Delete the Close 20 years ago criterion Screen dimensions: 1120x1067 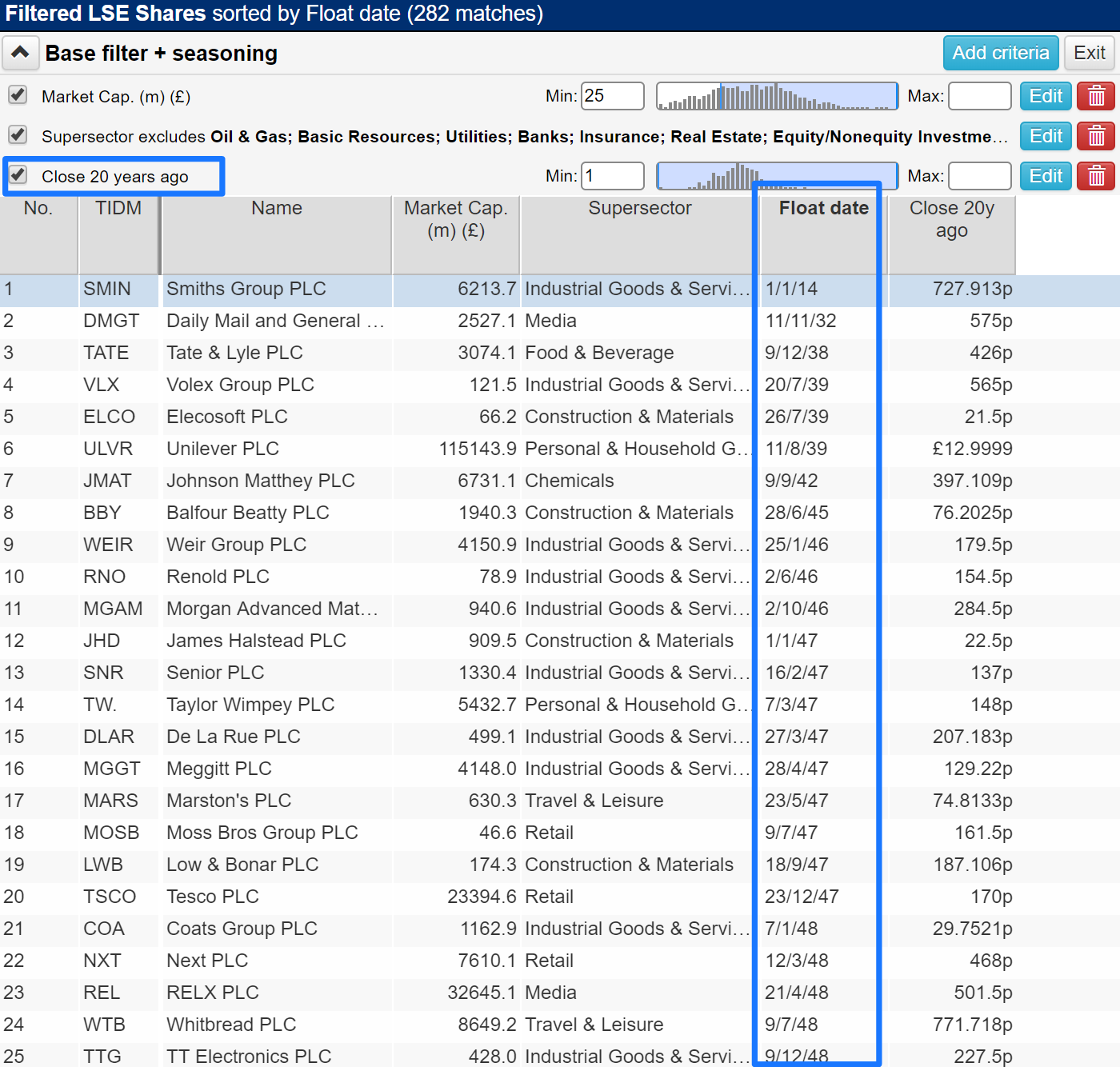1096,176
